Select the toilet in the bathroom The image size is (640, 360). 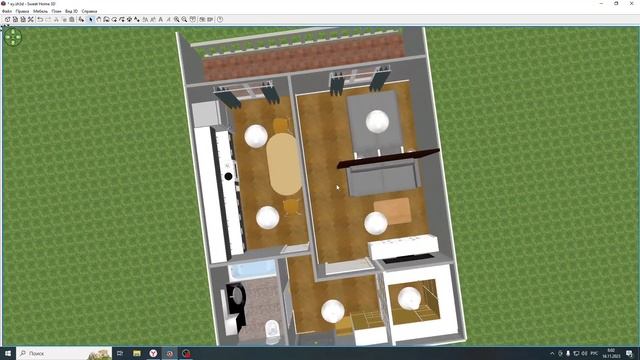(x=273, y=331)
